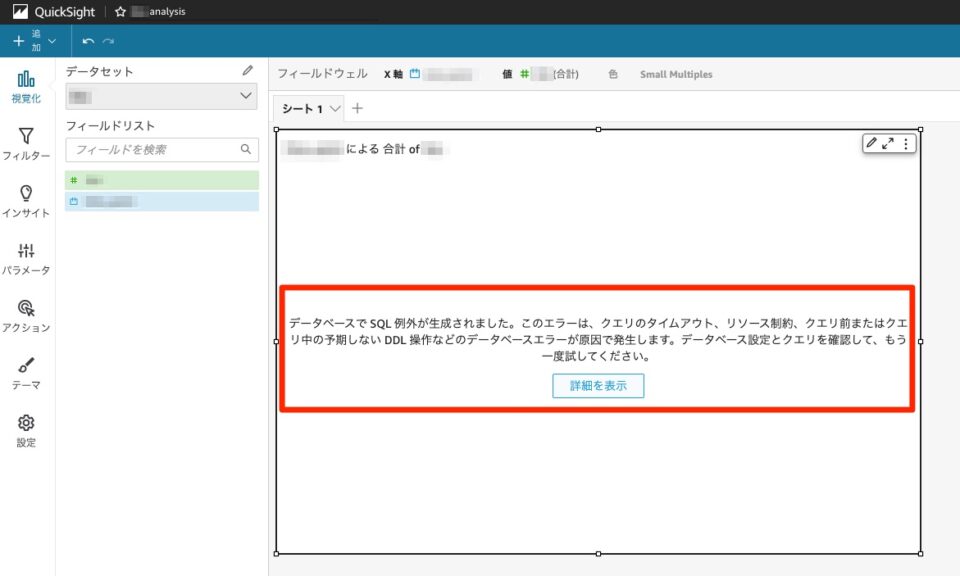The width and height of the screenshot is (960, 576).
Task: Open the 設定 (Settings) panel
Action: pyautogui.click(x=26, y=428)
